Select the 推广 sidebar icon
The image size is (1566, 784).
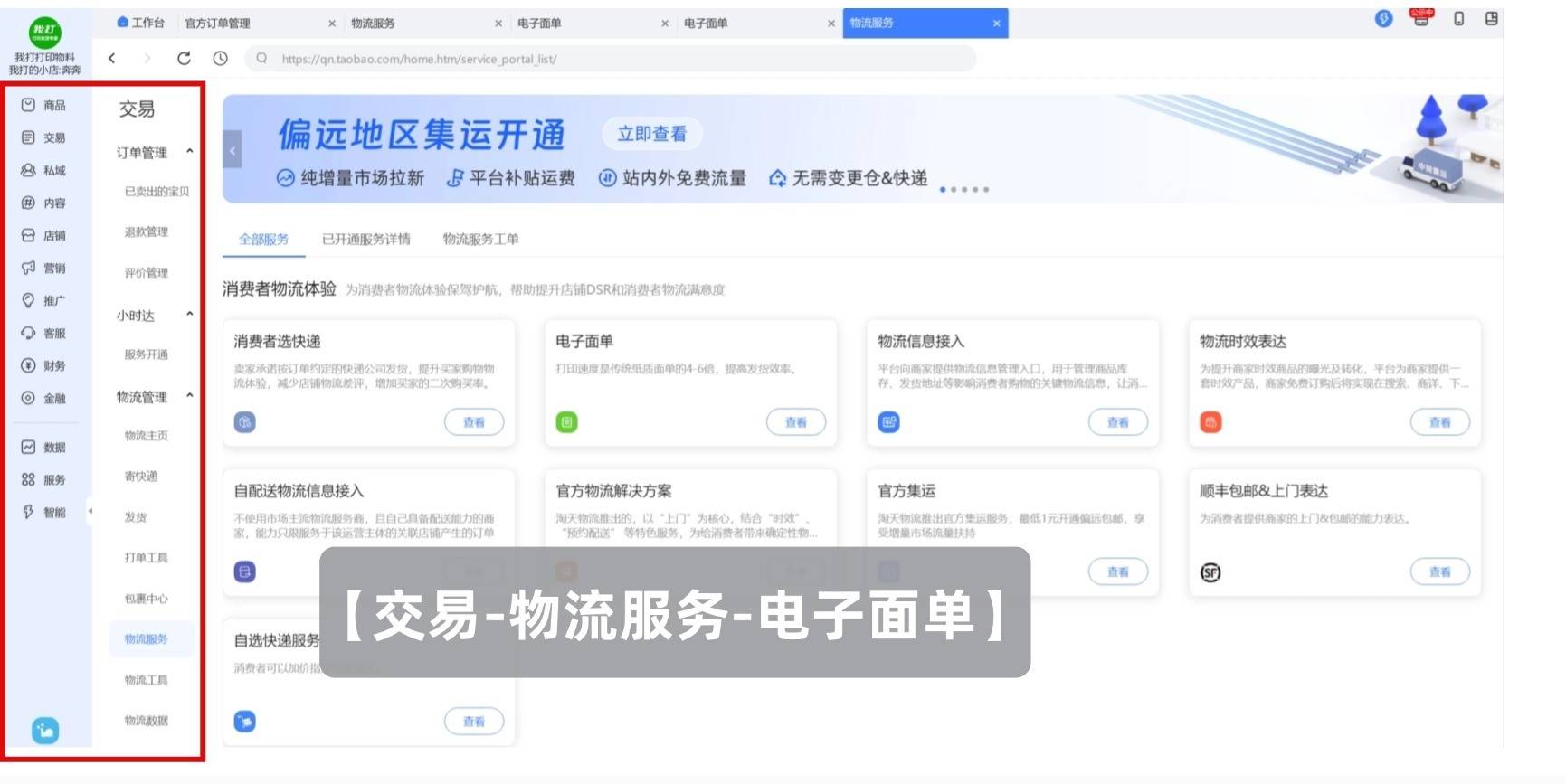tap(28, 300)
